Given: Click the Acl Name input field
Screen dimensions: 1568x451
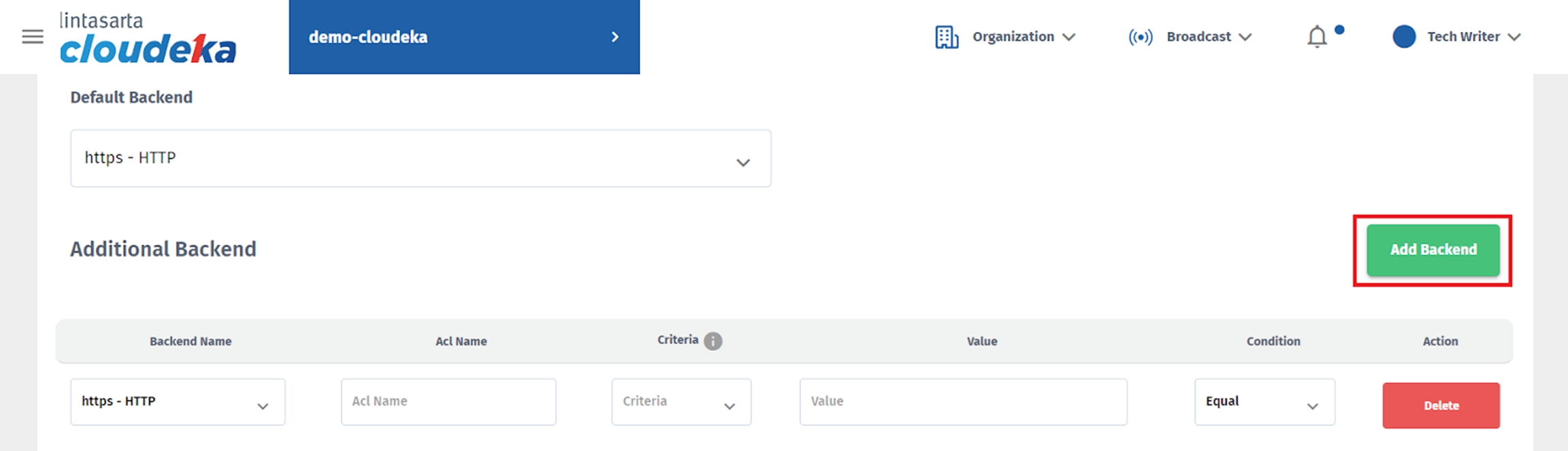Looking at the screenshot, I should click(448, 402).
